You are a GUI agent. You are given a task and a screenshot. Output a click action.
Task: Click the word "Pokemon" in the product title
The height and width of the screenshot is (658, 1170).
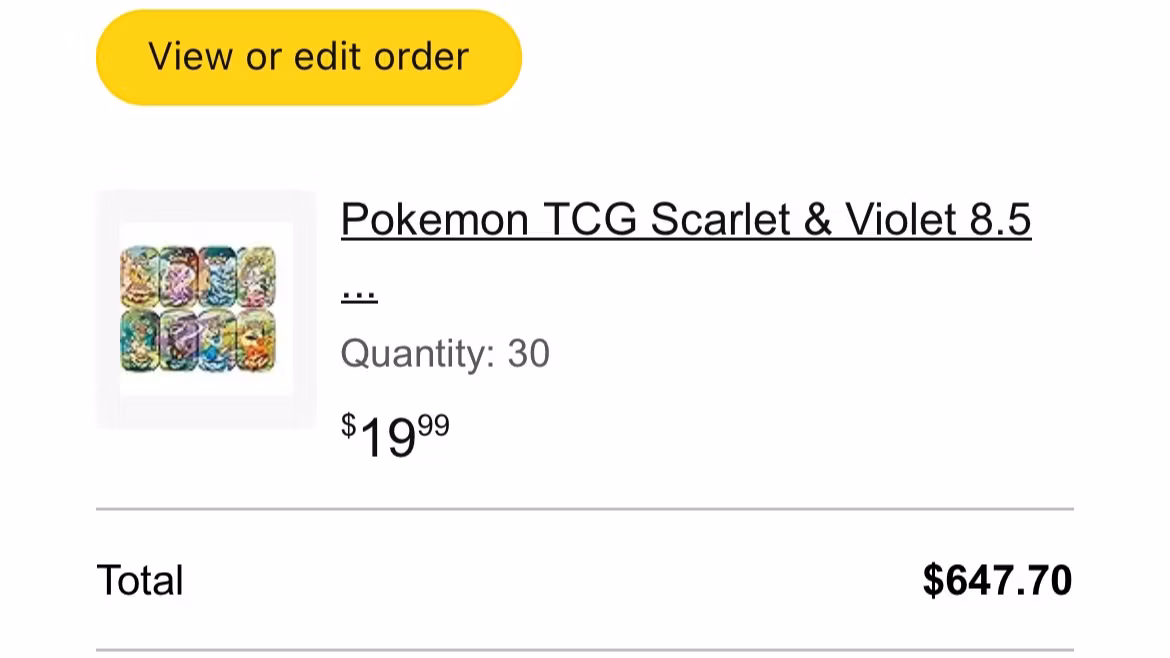pos(434,219)
